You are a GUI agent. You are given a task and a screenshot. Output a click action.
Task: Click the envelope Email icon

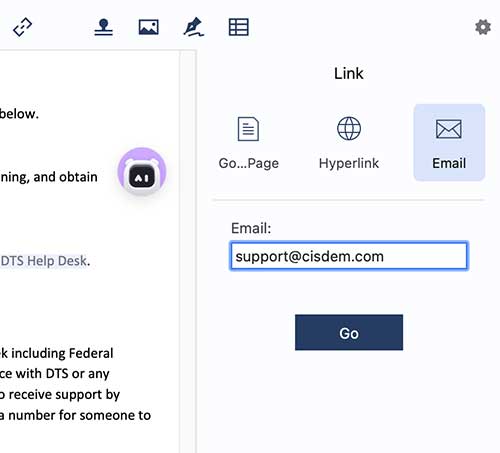449,129
